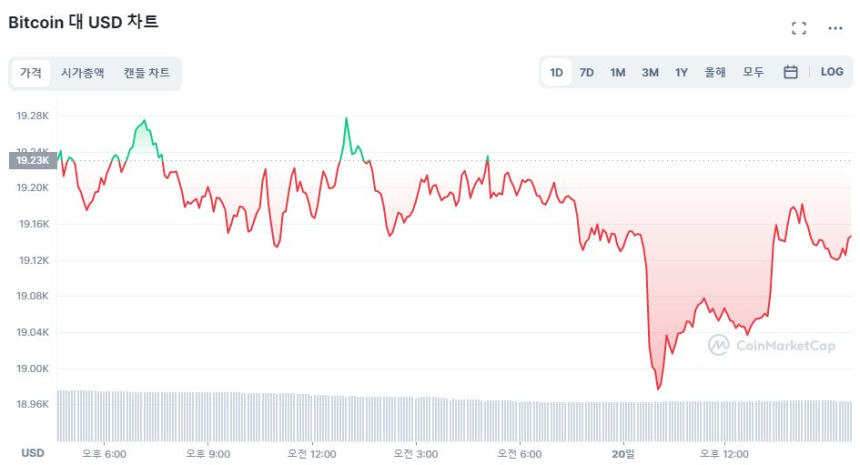Toggle the LOG scale button
Viewport: 860px width, 465px height.
point(832,72)
